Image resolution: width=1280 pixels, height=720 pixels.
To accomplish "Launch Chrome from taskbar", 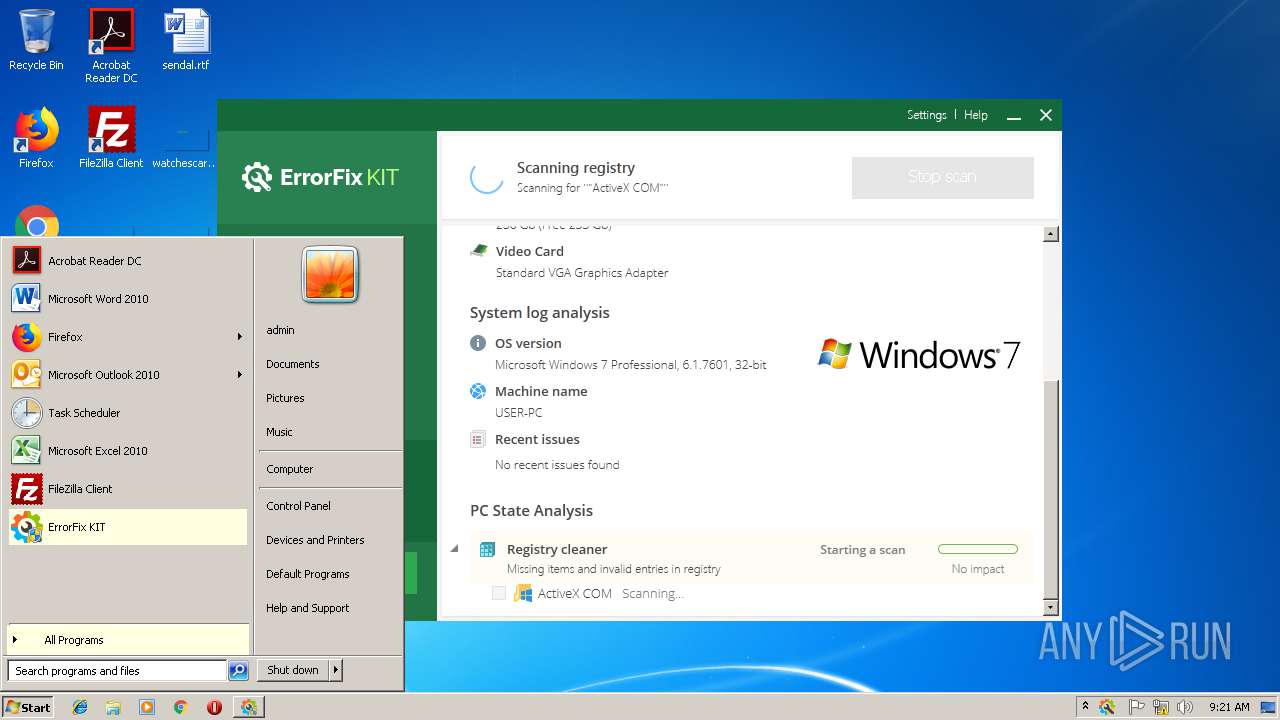I will pyautogui.click(x=180, y=707).
